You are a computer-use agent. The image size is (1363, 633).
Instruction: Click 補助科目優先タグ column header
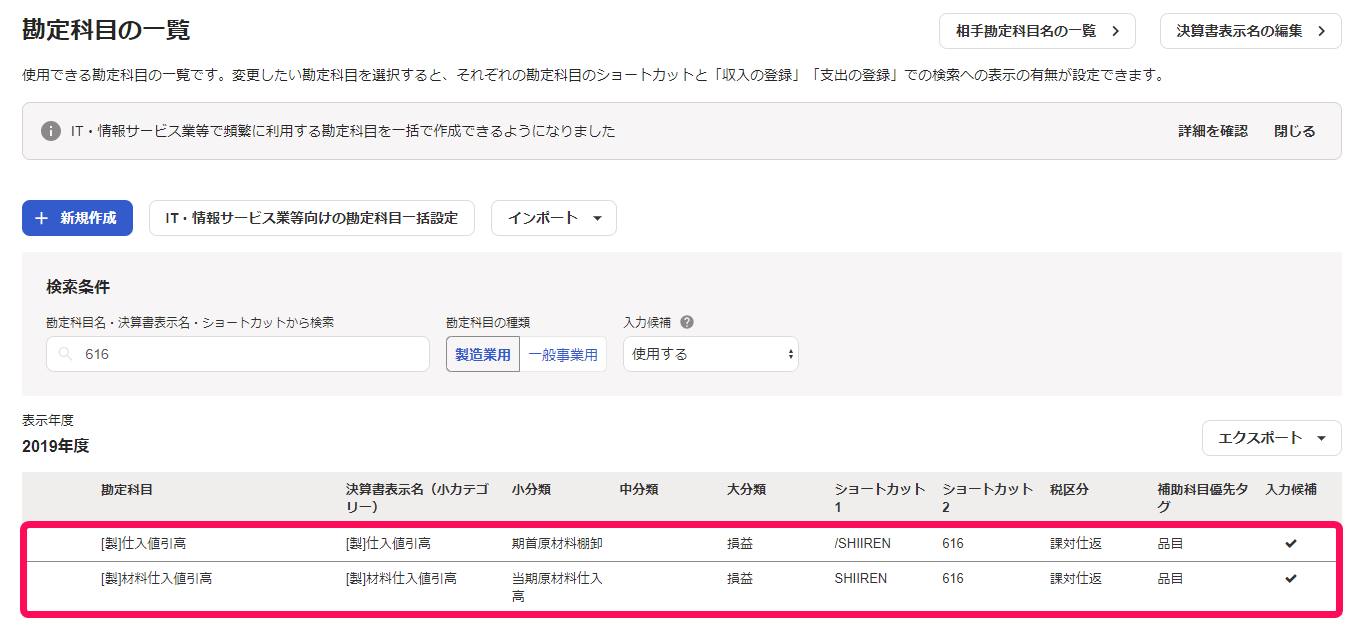click(x=1203, y=498)
